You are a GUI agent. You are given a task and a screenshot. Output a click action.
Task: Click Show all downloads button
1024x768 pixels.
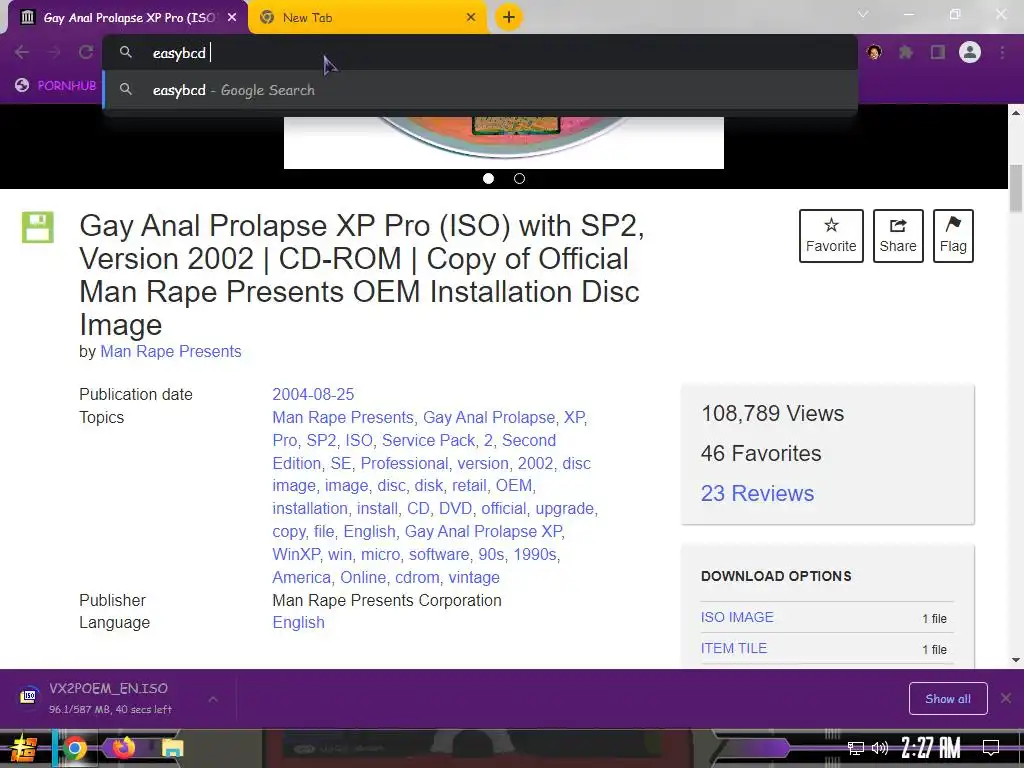[x=948, y=699]
